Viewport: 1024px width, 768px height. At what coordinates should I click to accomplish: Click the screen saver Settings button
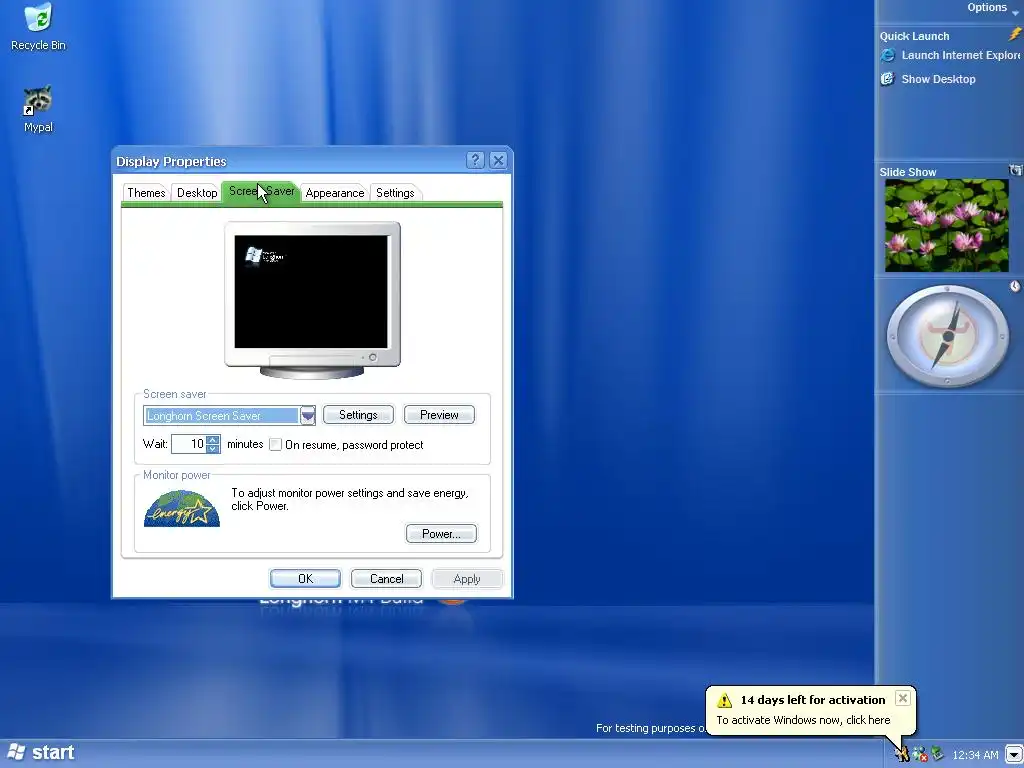coord(358,415)
